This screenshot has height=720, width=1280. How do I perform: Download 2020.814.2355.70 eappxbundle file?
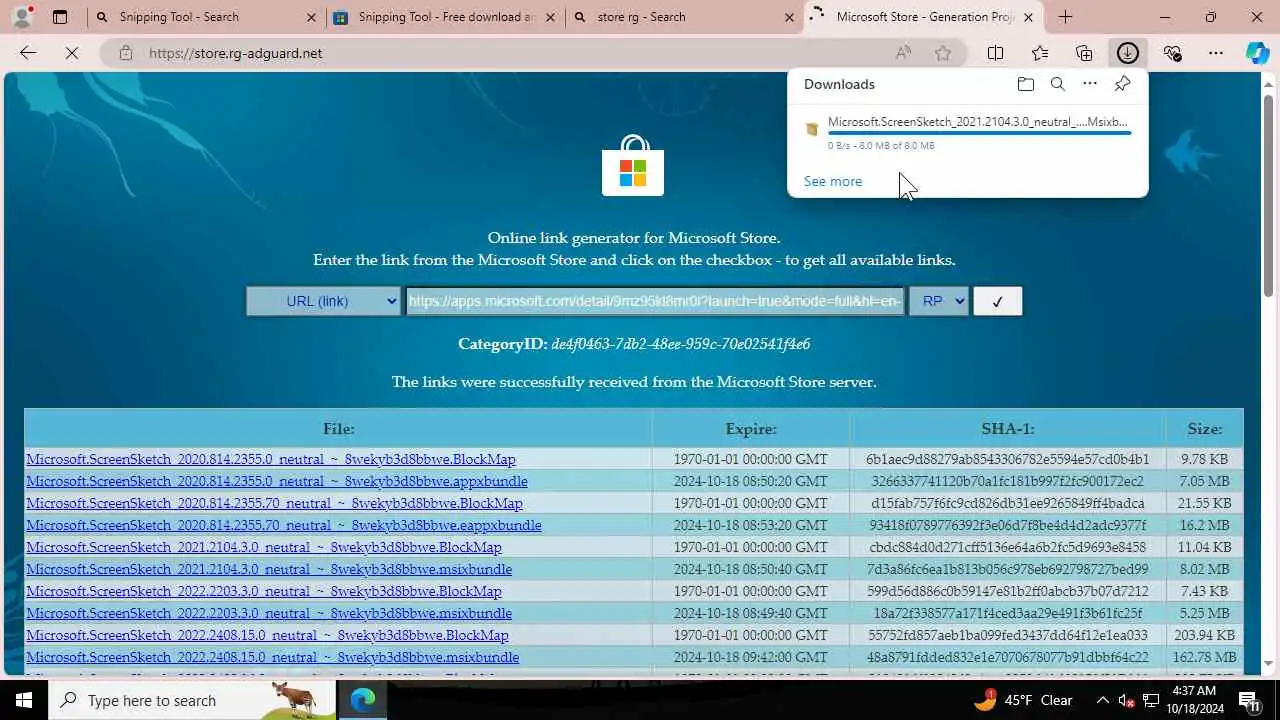[284, 525]
